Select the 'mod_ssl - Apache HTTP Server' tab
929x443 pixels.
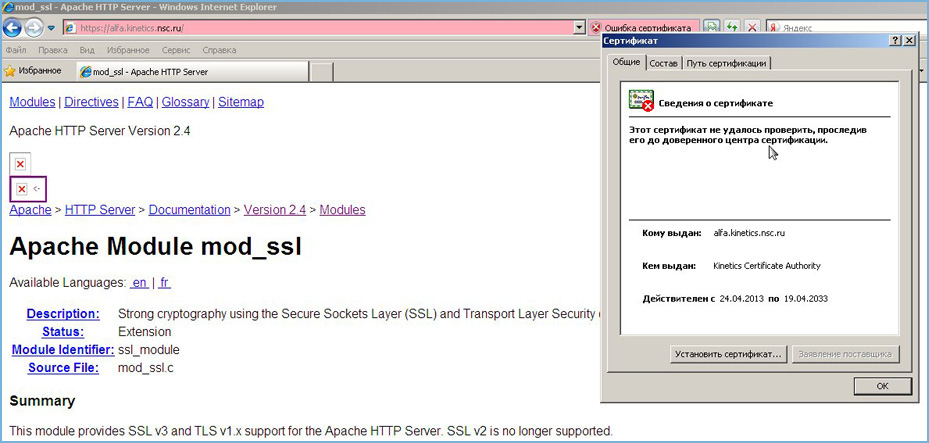[193, 72]
